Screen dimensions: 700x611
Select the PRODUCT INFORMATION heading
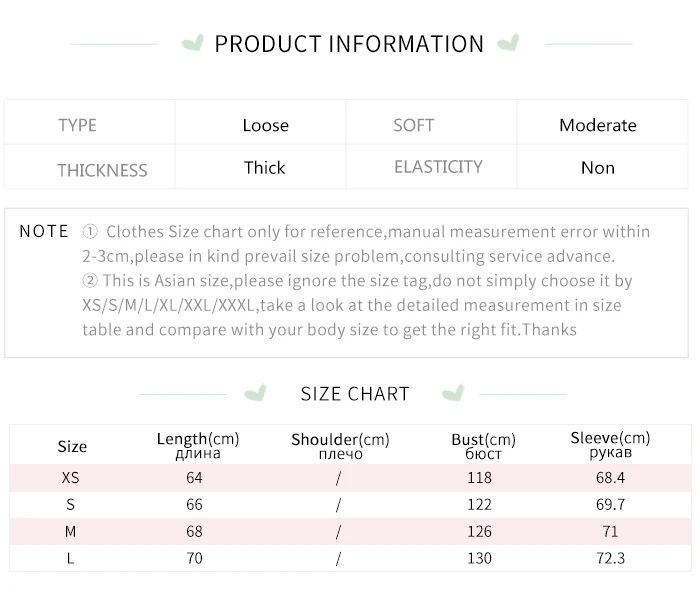[349, 44]
